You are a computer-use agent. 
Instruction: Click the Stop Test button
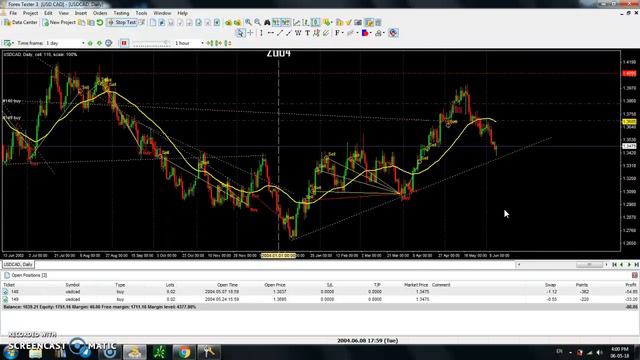[x=122, y=22]
